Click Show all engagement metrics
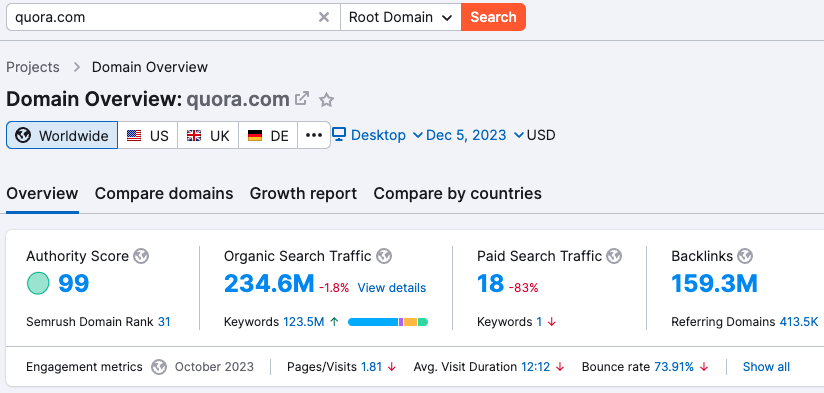Screen dimensions: 824x393 [x=766, y=367]
